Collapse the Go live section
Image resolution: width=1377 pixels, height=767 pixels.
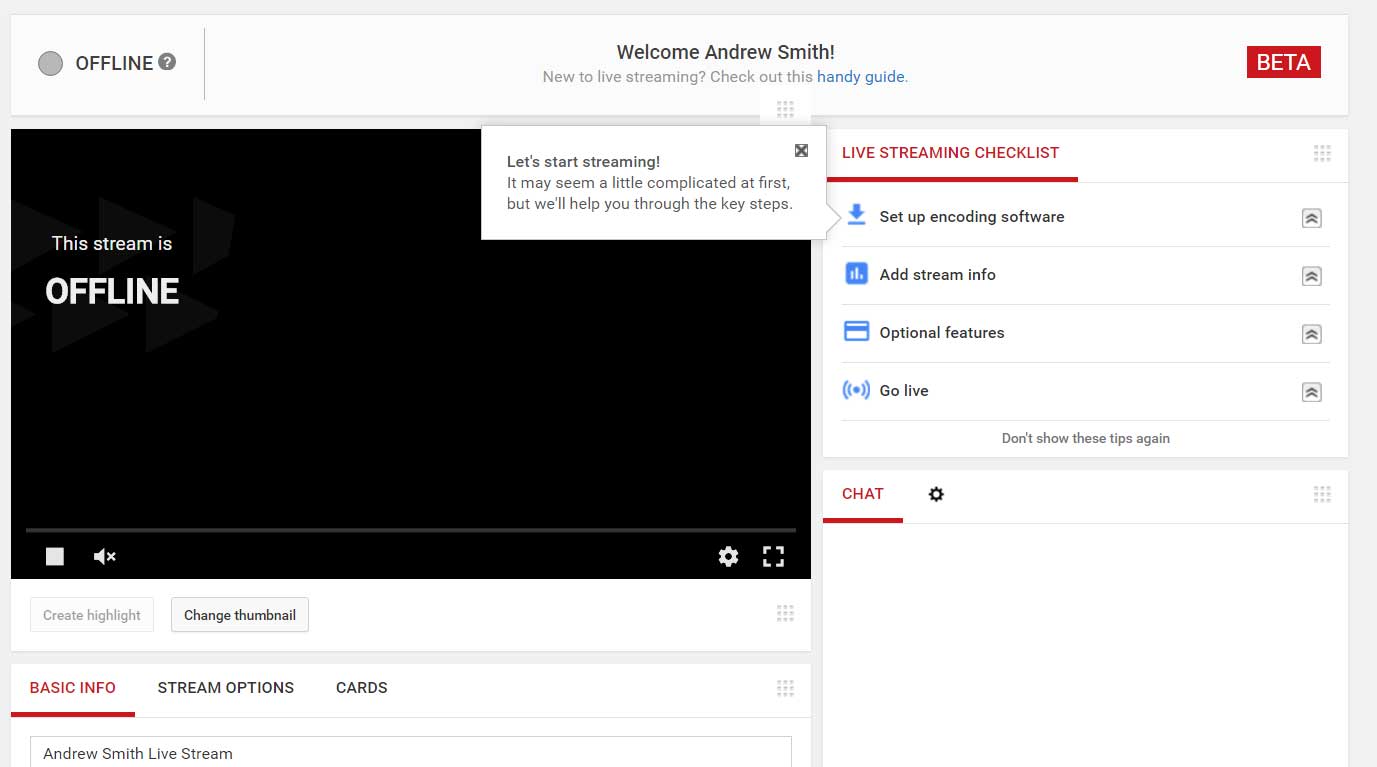tap(1311, 392)
